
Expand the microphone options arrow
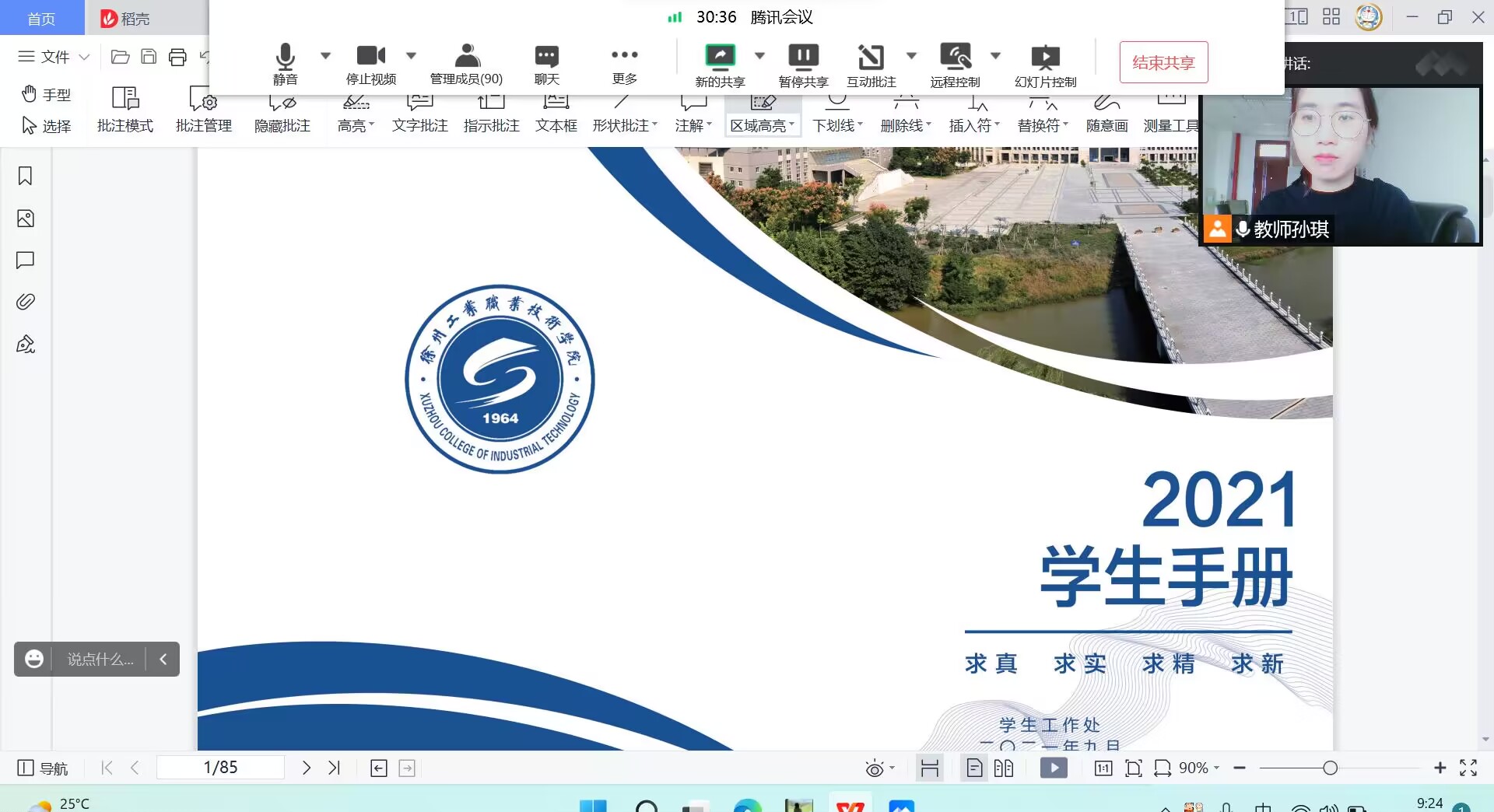[x=326, y=55]
